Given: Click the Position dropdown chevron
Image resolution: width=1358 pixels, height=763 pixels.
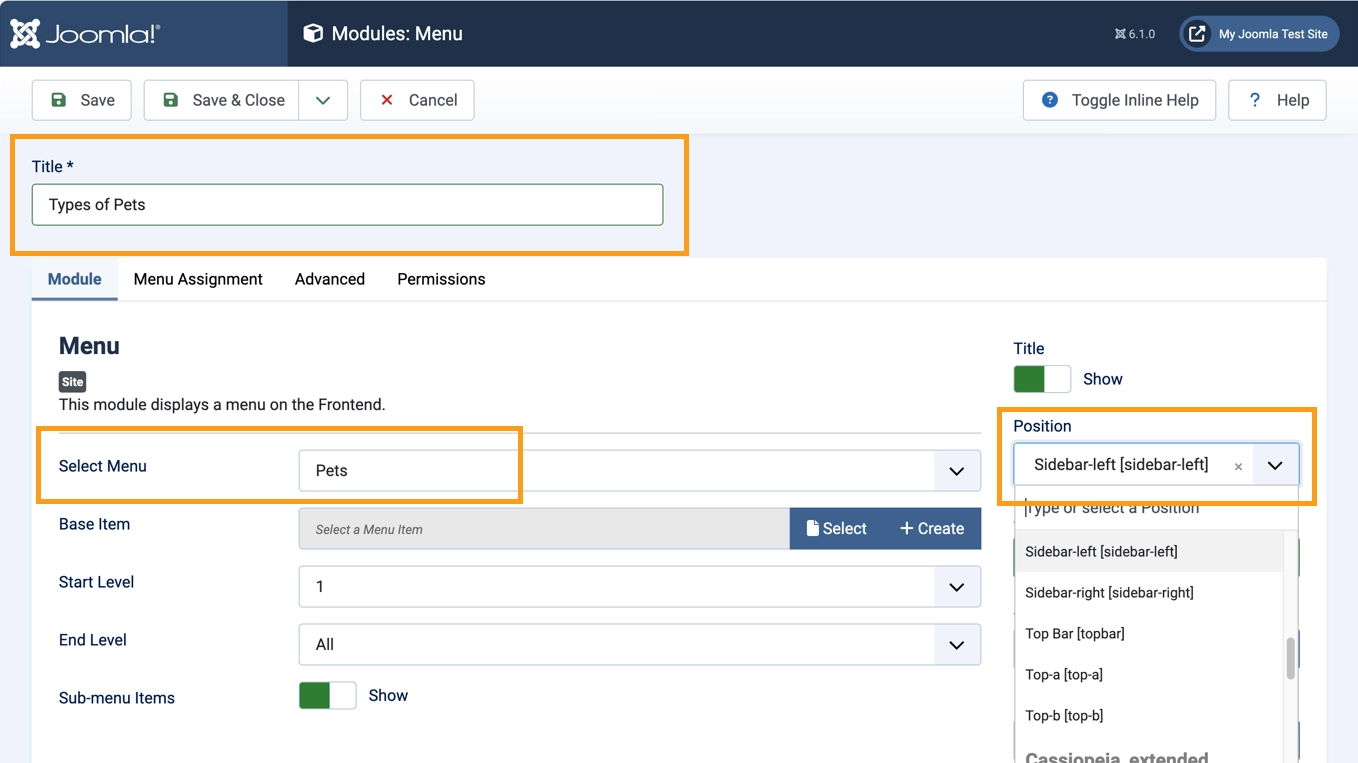Looking at the screenshot, I should (x=1275, y=465).
